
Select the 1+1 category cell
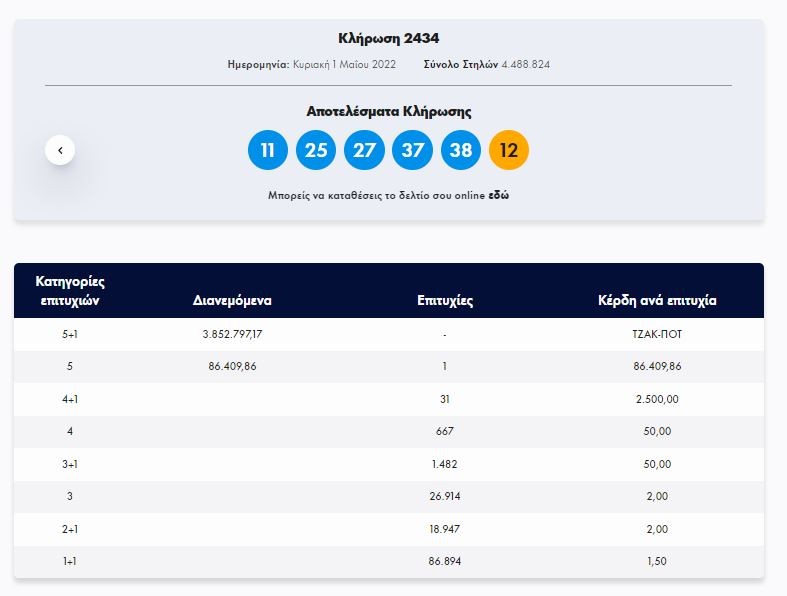(x=70, y=561)
